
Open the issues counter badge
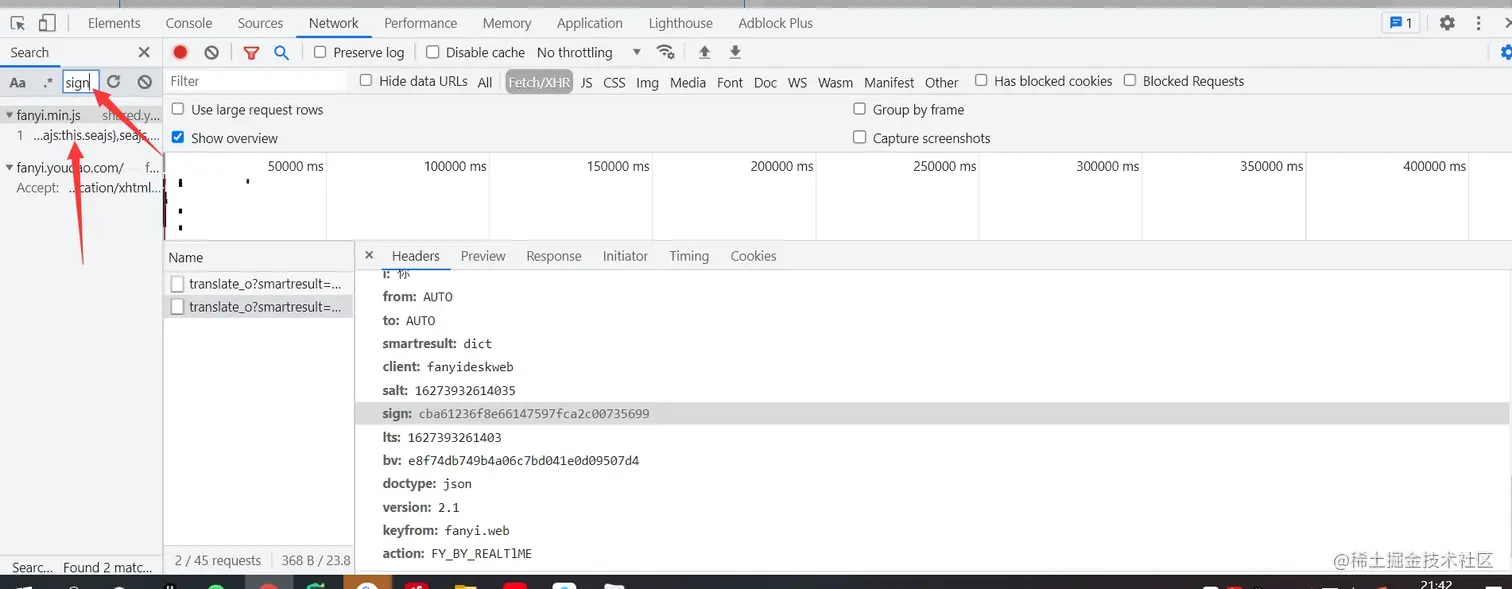(x=1400, y=22)
